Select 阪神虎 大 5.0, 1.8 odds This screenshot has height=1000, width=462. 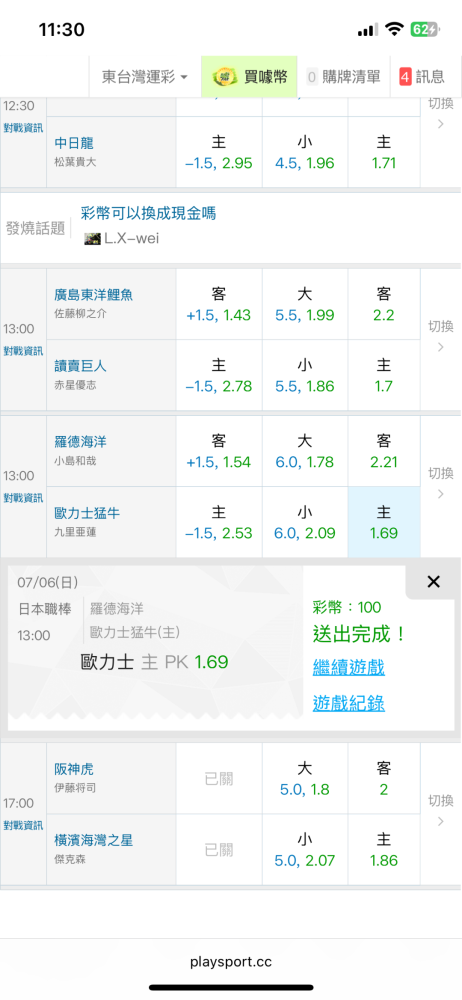pyautogui.click(x=304, y=779)
